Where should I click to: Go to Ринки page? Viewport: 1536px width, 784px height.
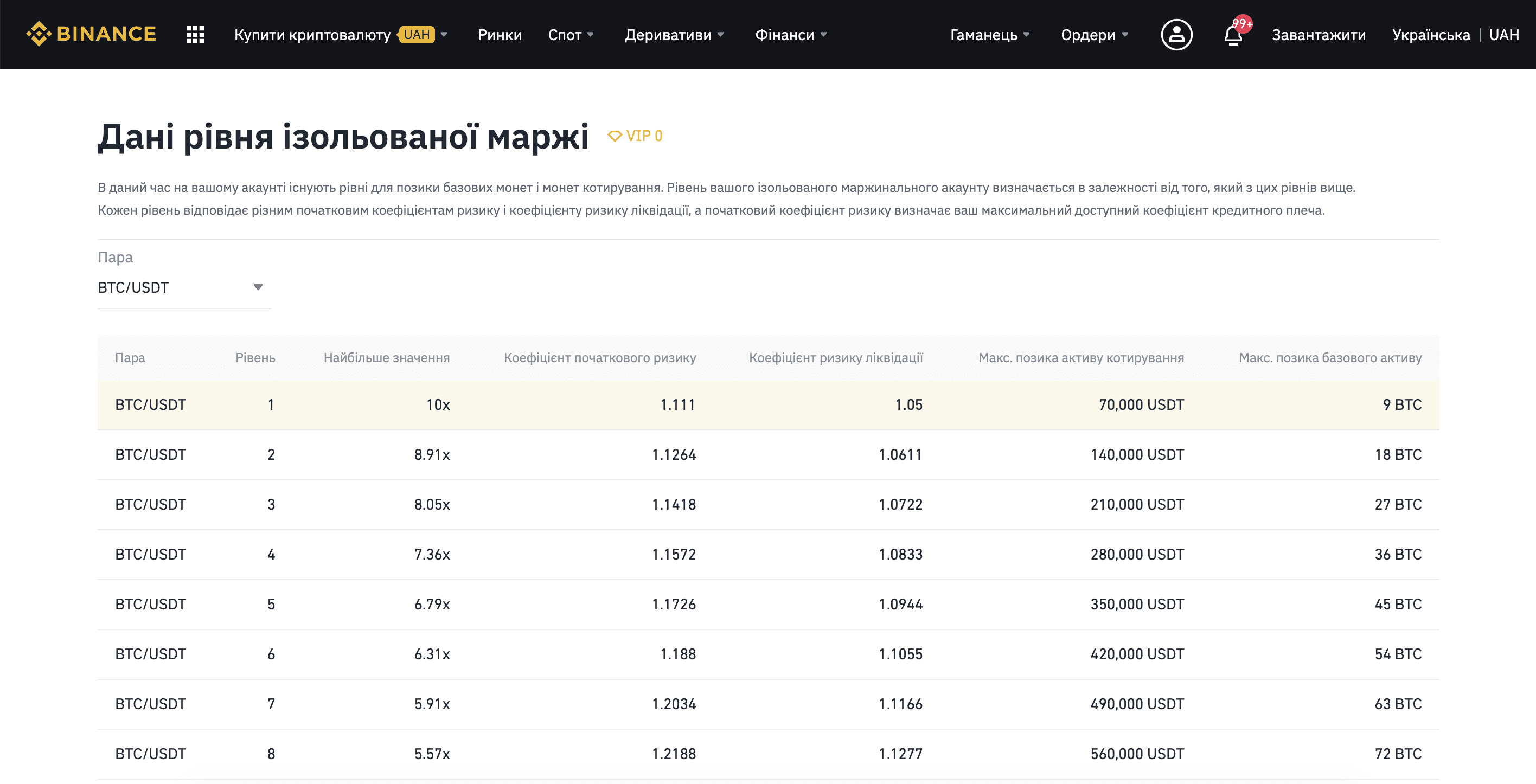pyautogui.click(x=500, y=35)
